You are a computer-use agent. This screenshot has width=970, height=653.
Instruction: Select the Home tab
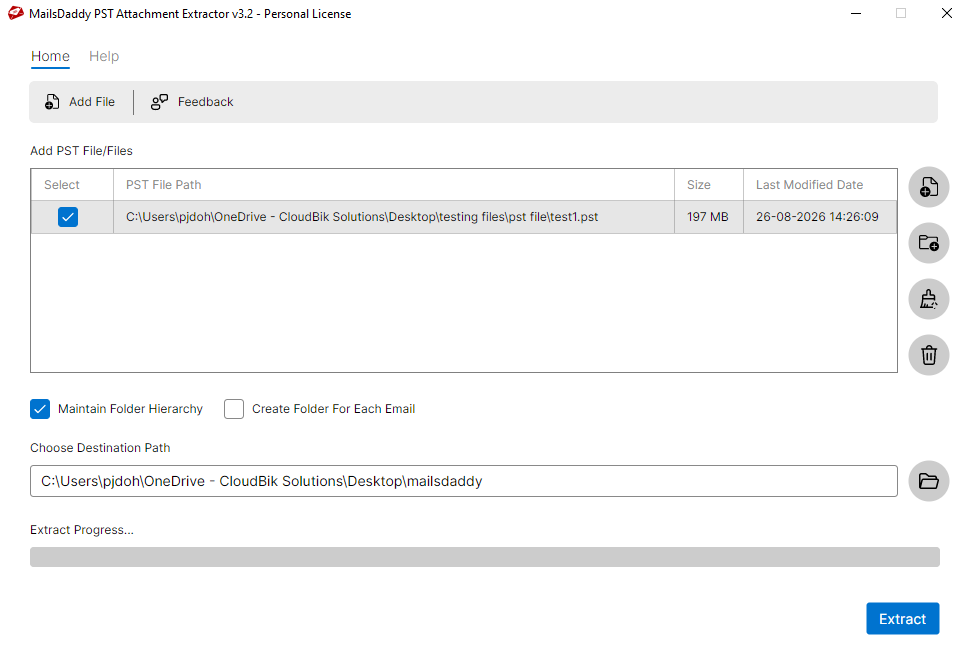pyautogui.click(x=50, y=56)
